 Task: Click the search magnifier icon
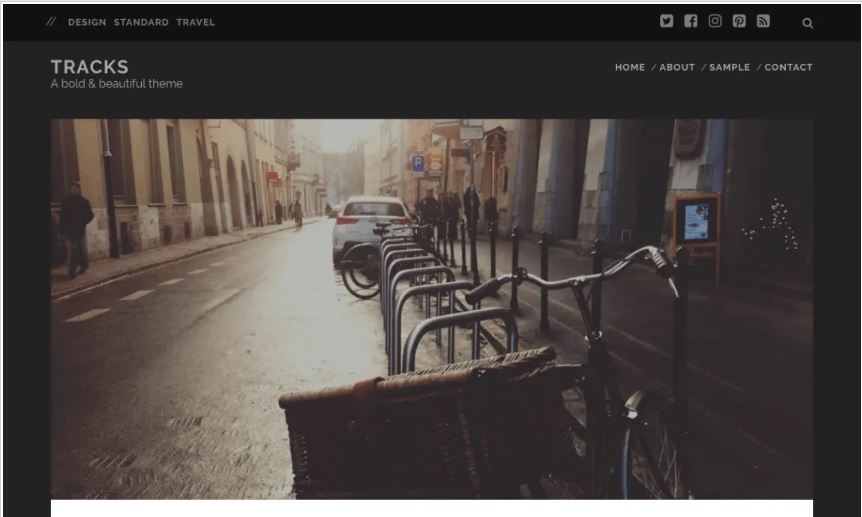coord(807,23)
